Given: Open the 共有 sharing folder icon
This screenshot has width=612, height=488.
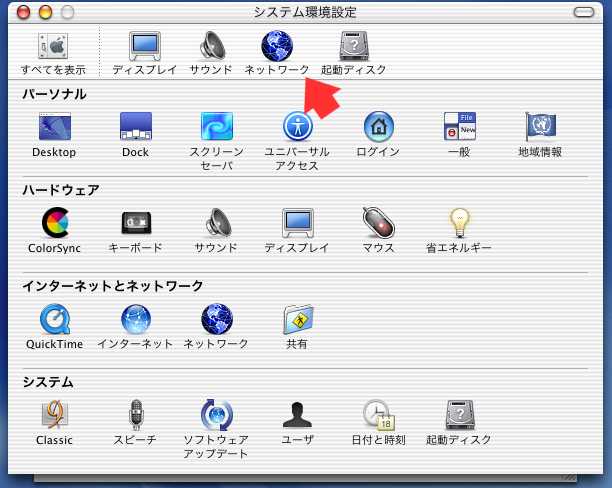Looking at the screenshot, I should tap(298, 319).
